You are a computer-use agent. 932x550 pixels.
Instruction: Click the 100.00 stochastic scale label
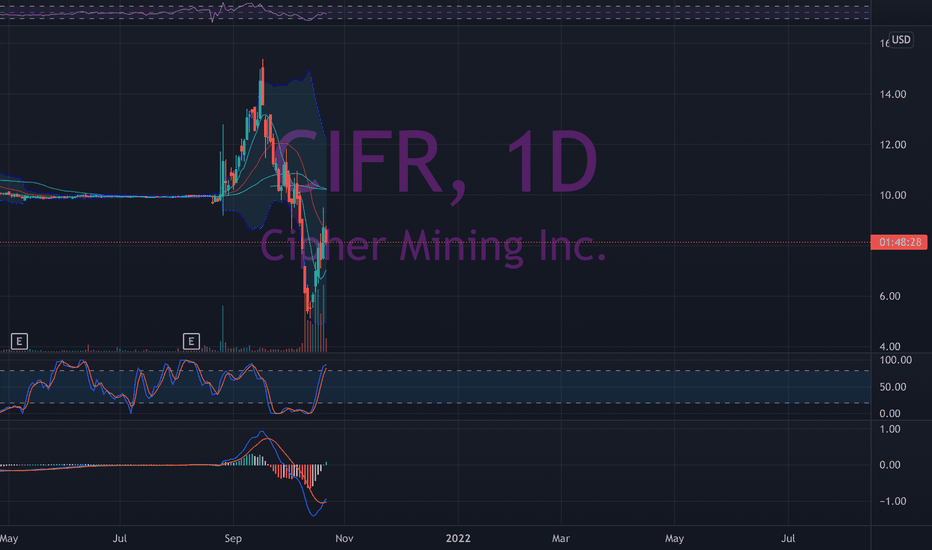pos(896,360)
